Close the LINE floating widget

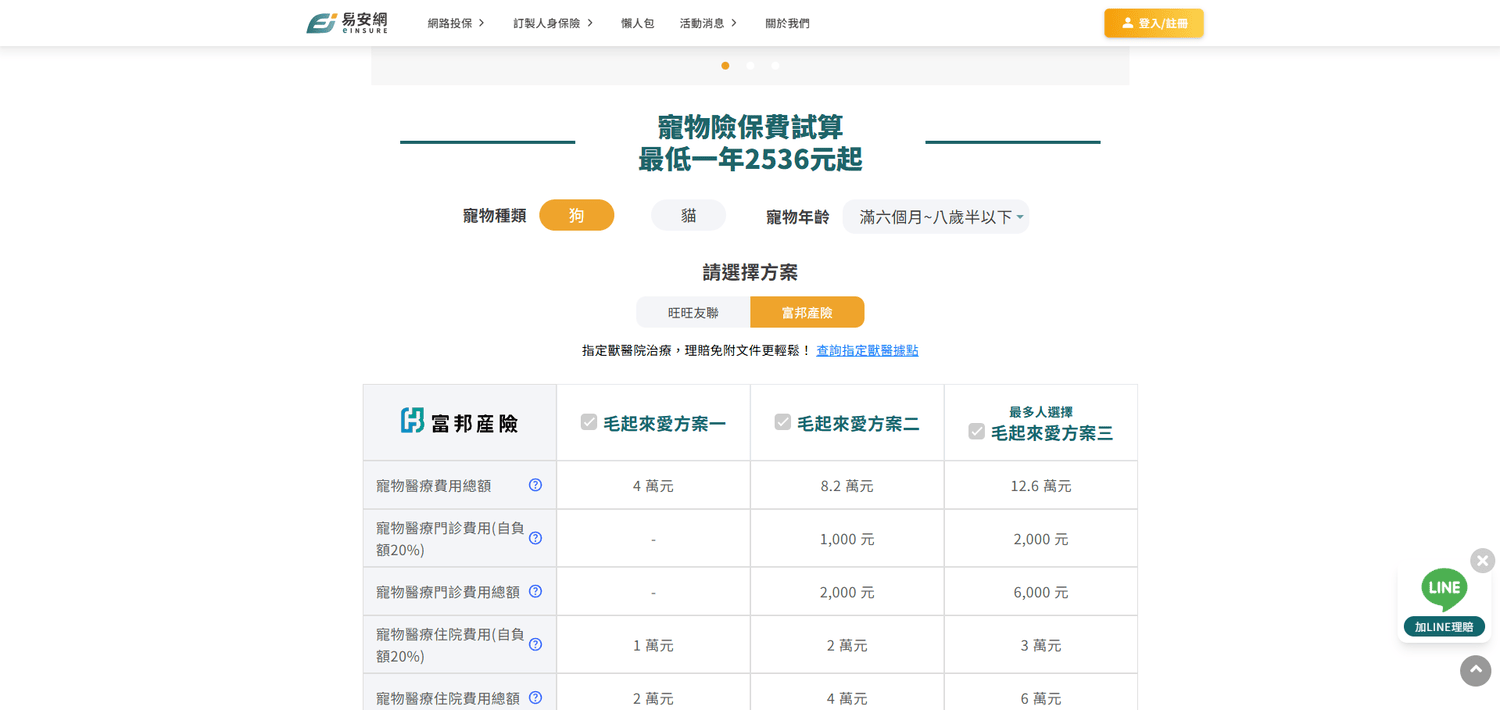pos(1482,560)
